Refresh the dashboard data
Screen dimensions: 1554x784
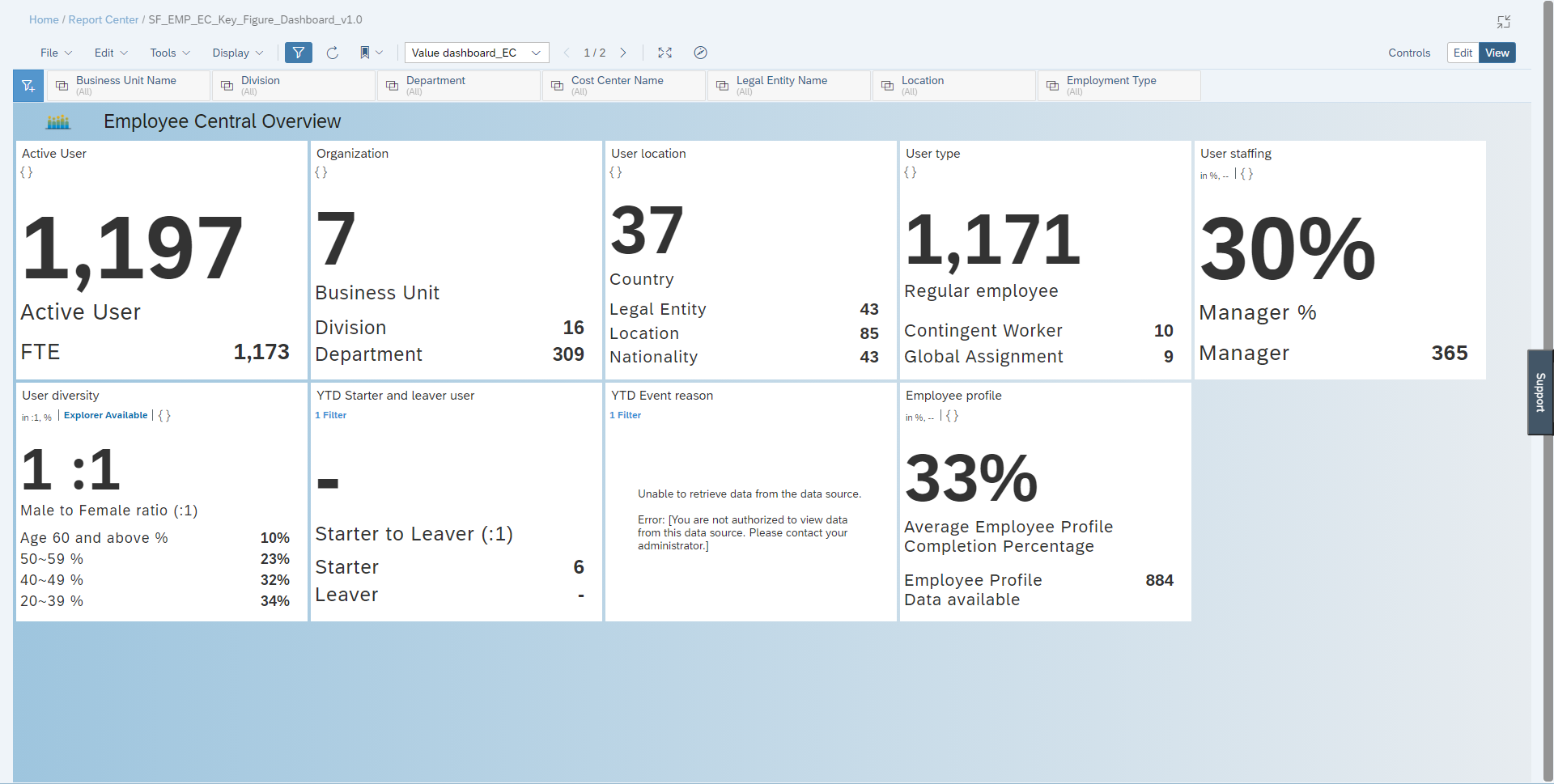(333, 53)
